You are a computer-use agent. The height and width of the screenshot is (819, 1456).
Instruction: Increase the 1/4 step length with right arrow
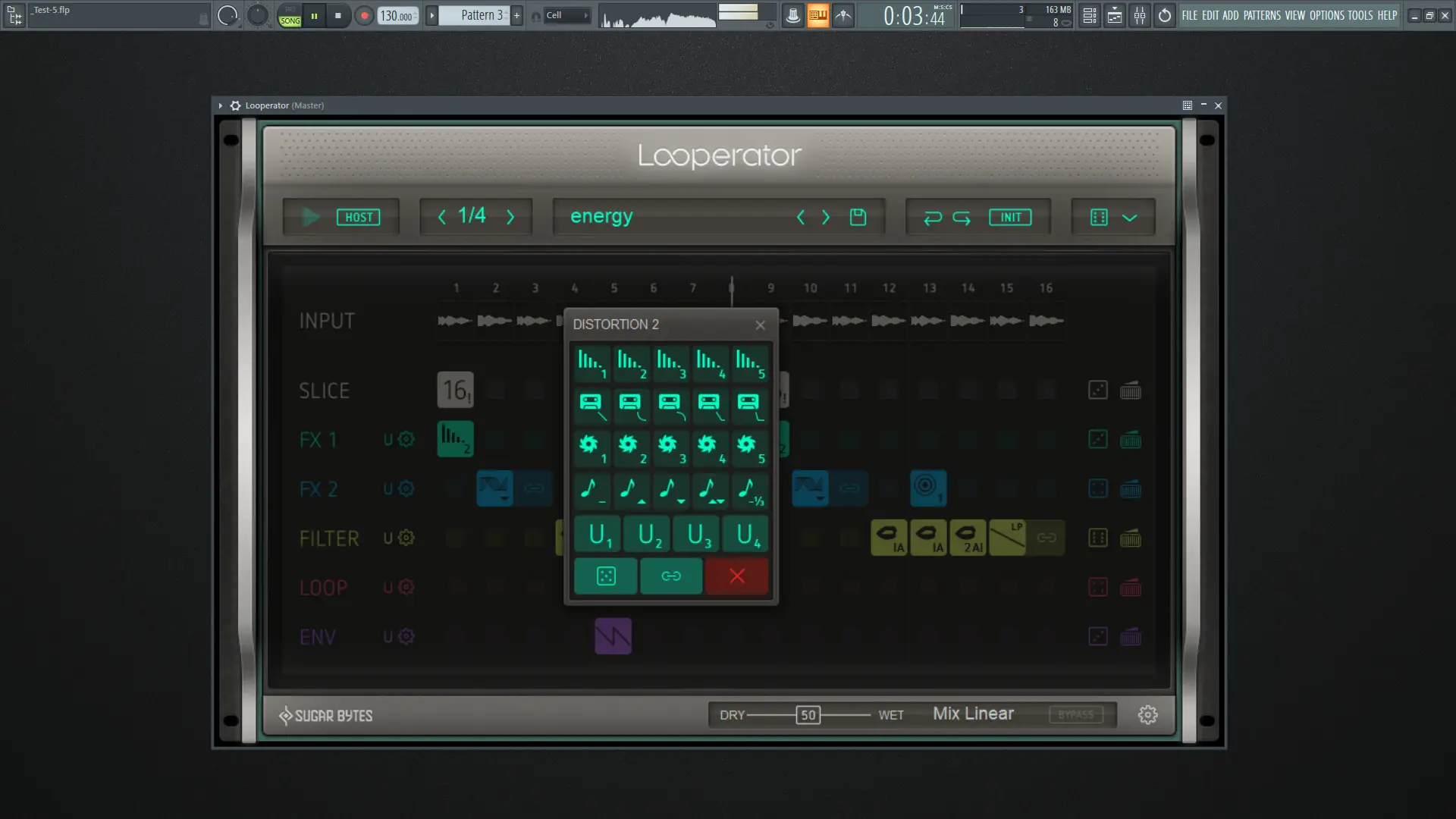(510, 218)
